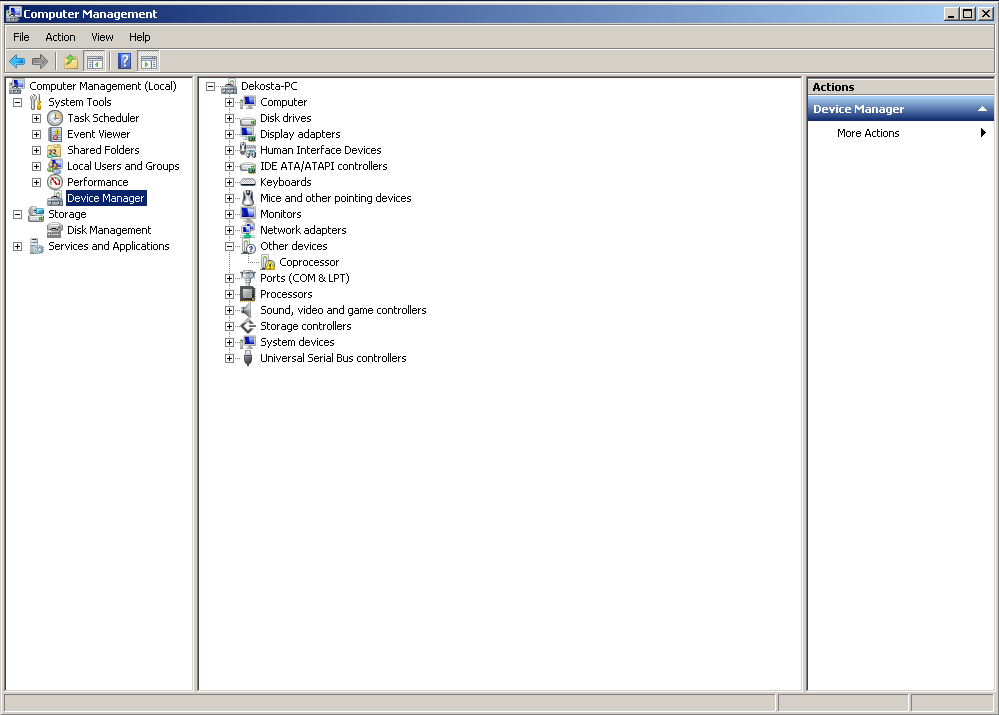
Task: Select Computer Management (Local) root
Action: [103, 86]
